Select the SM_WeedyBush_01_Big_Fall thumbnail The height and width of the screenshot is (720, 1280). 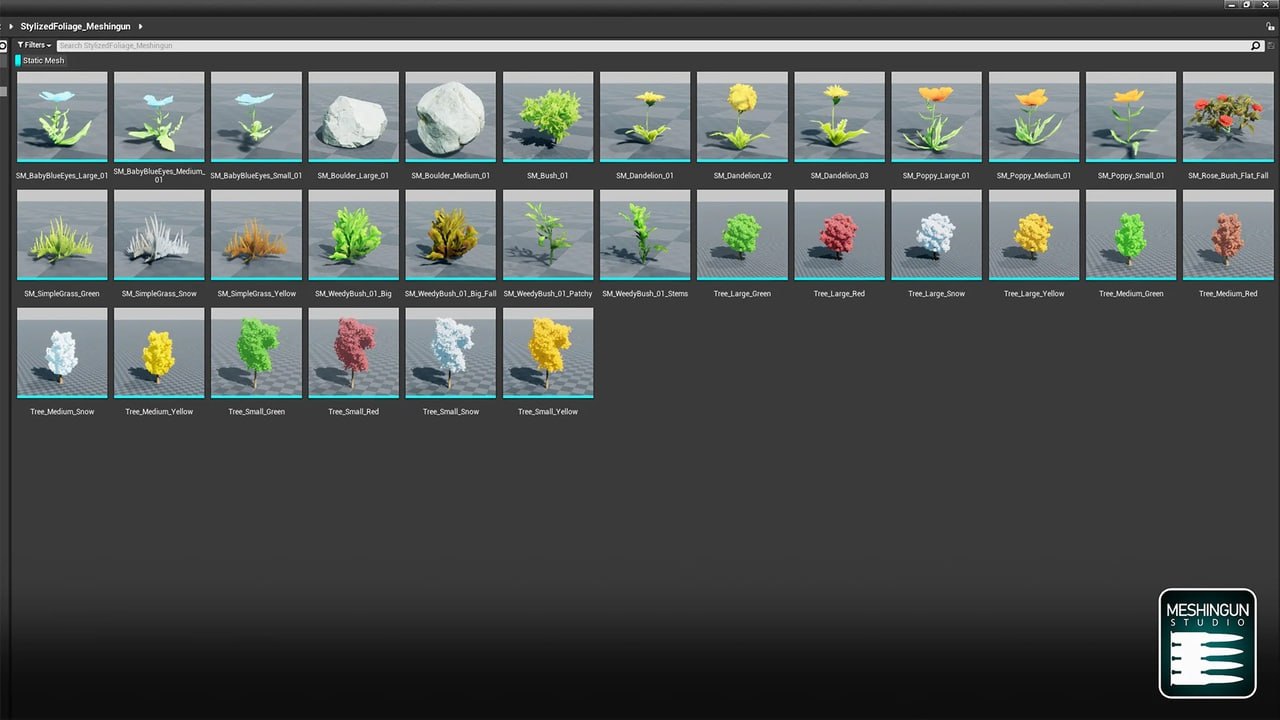450,235
